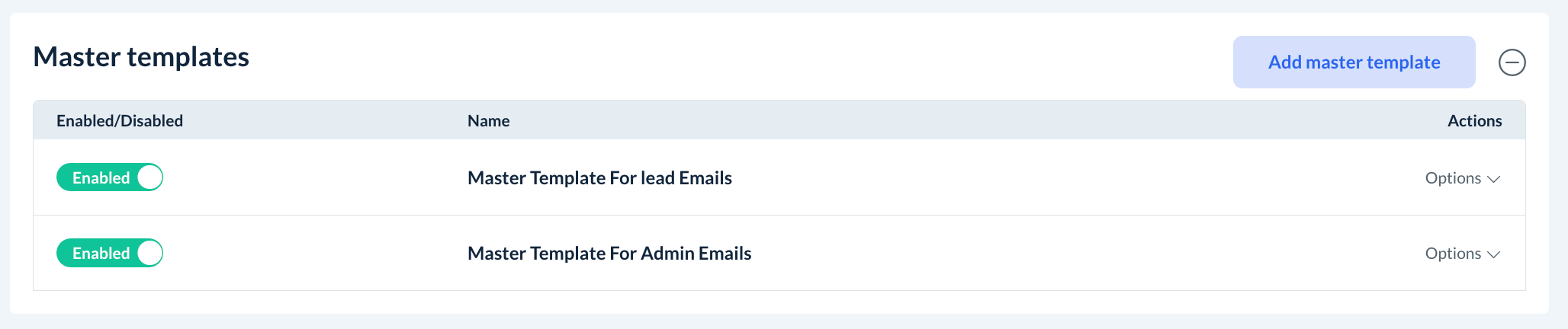Open Master Template For lead Emails

[599, 178]
